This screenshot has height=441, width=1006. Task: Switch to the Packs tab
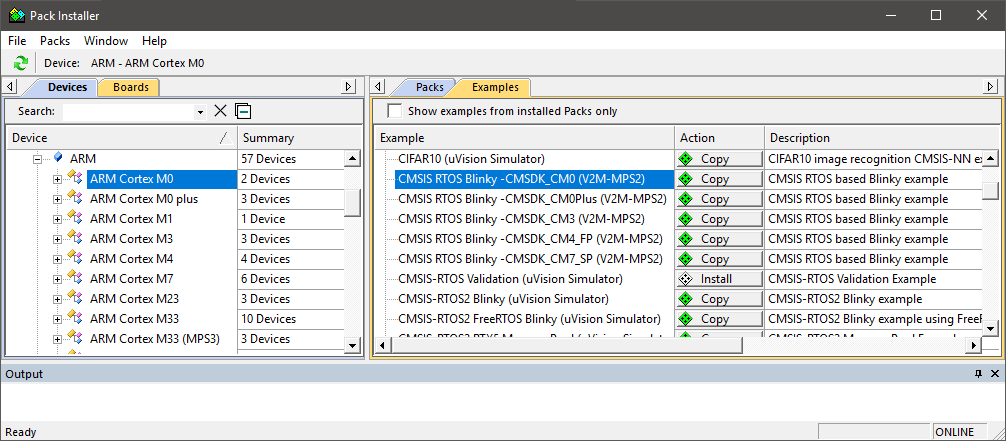[x=429, y=87]
